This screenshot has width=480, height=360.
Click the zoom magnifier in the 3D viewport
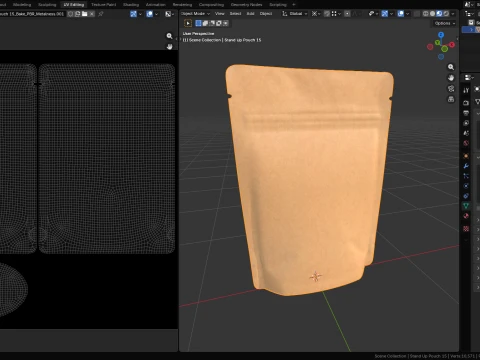tap(451, 67)
